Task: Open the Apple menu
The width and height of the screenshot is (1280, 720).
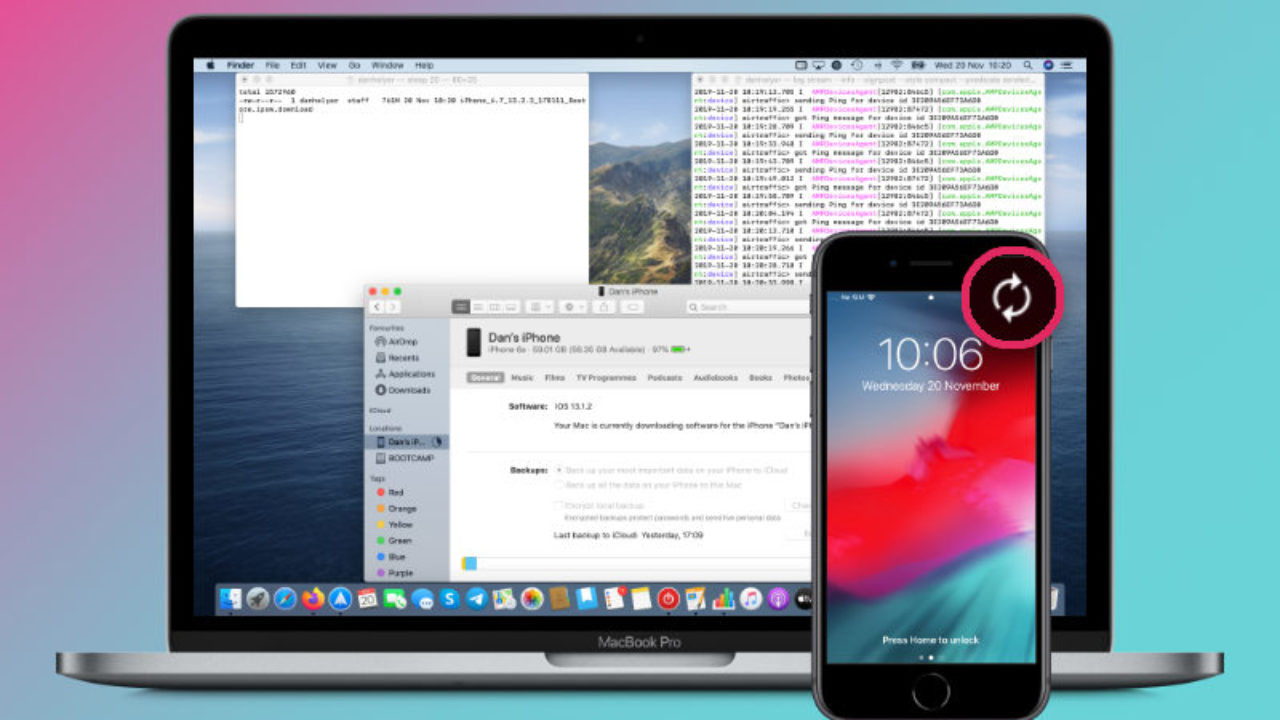Action: click(210, 65)
